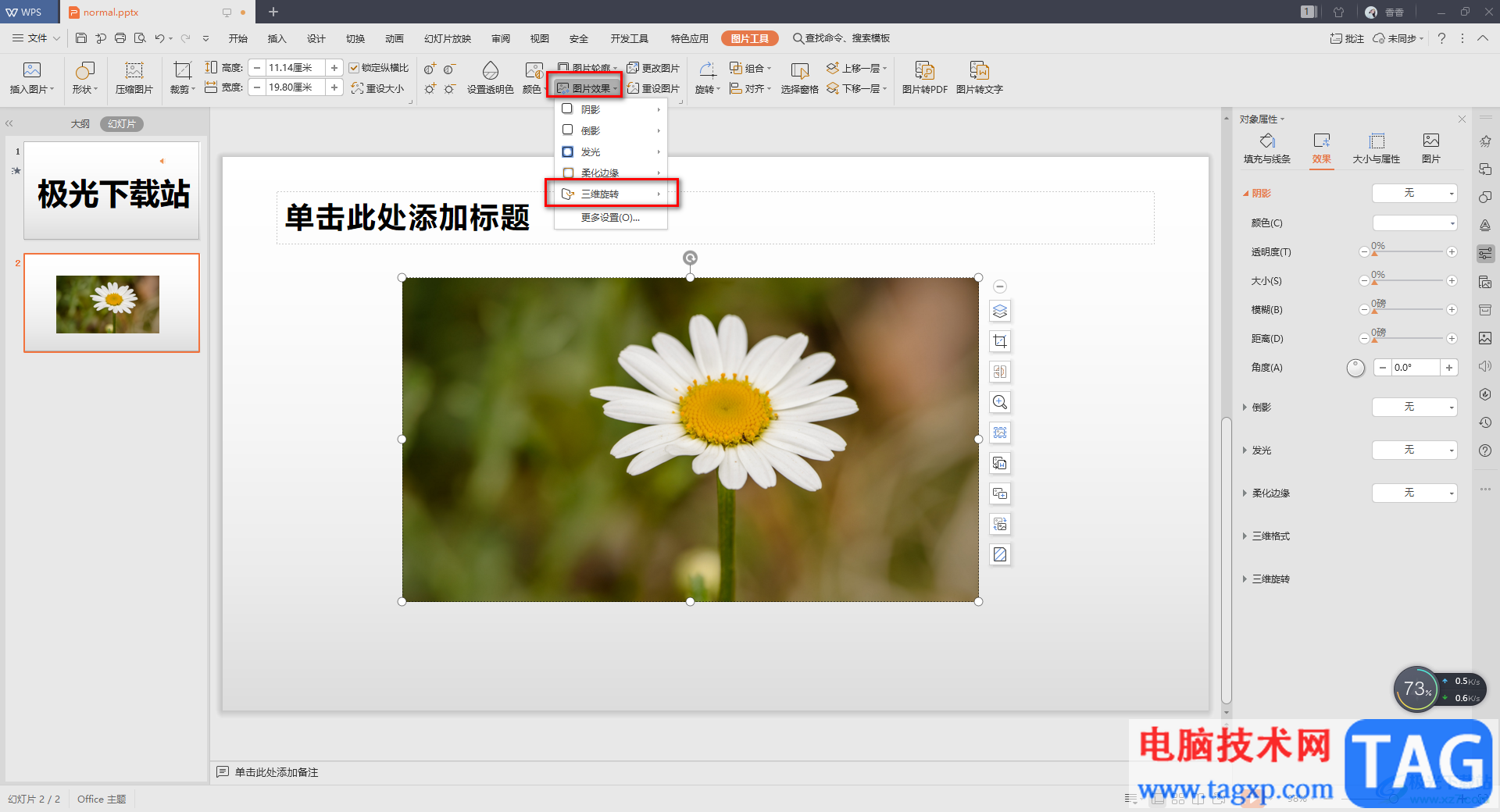Click the Undo icon
1500x812 pixels.
click(159, 37)
